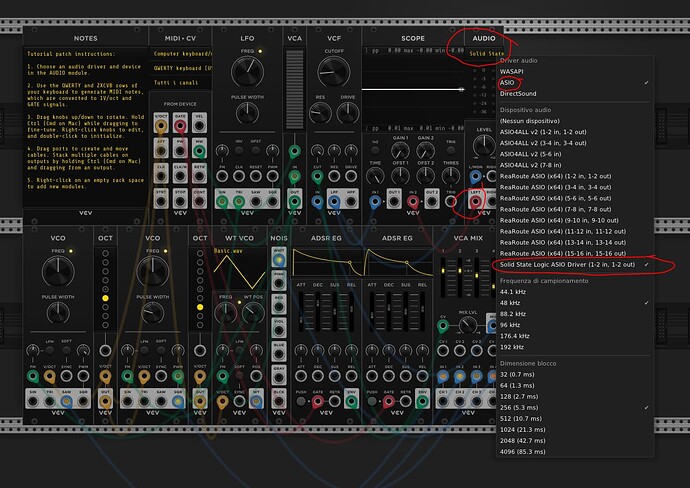This screenshot has width=690, height=488.
Task: Choose the (Nessun dispositivo) menu entry
Action: [574, 121]
